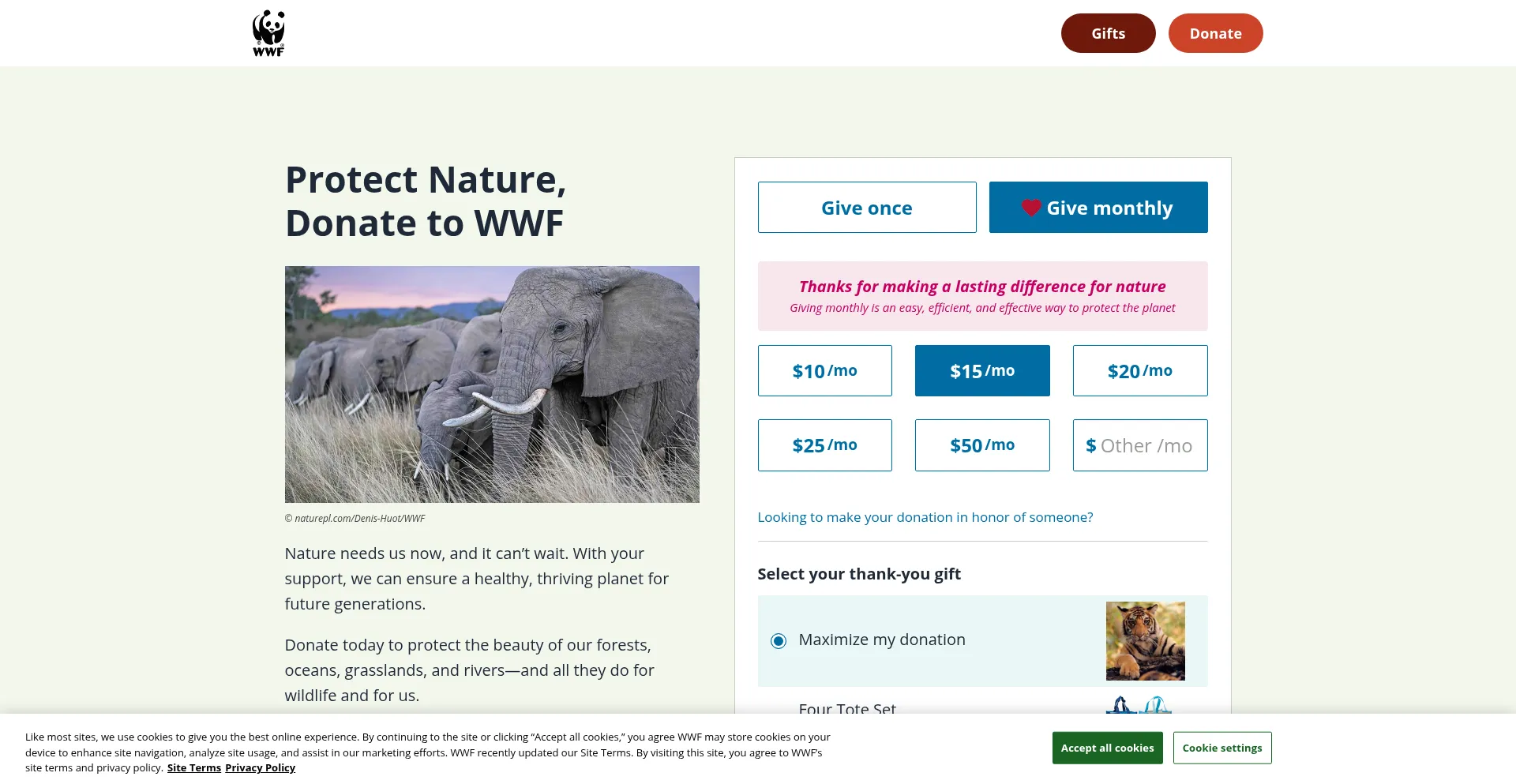Click the WWF panda logo
Screen dimensions: 1516x784
[x=268, y=33]
